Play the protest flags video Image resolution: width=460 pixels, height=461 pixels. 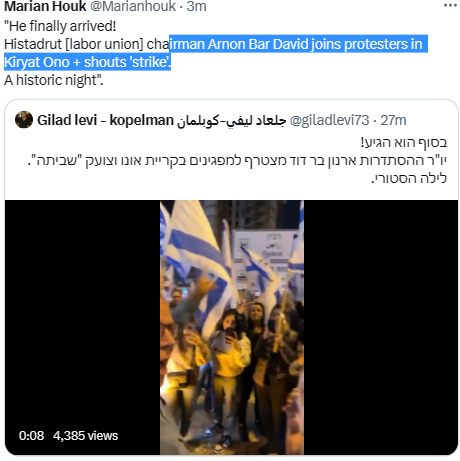coord(232,327)
